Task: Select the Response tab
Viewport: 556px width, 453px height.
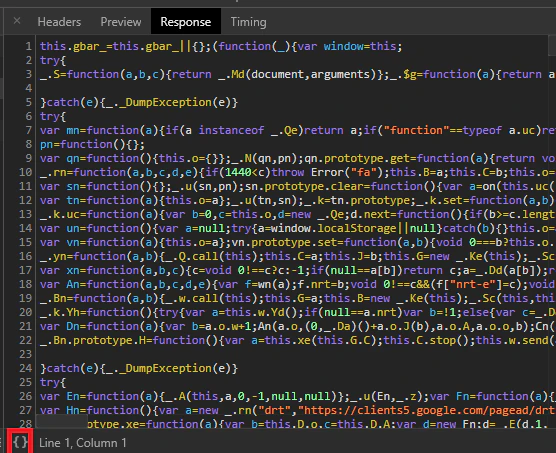Action: point(186,22)
